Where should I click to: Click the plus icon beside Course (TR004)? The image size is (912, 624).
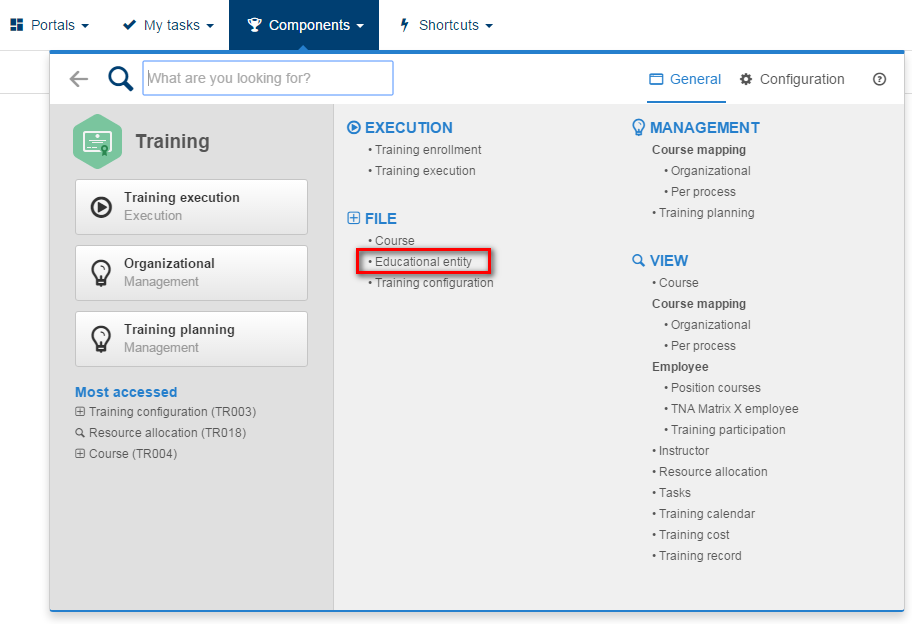pyautogui.click(x=80, y=454)
